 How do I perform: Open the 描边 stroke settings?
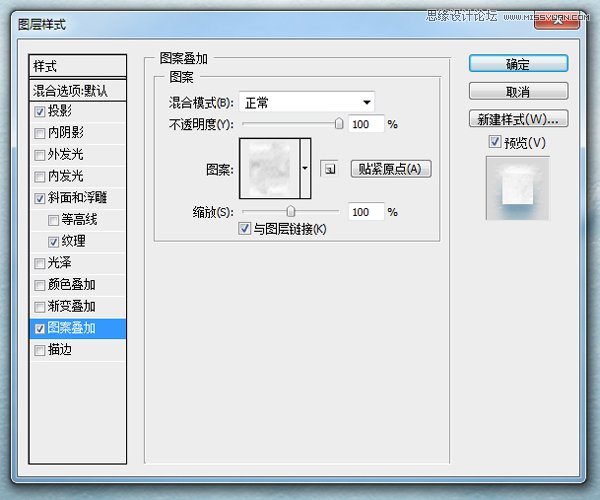pyautogui.click(x=60, y=350)
